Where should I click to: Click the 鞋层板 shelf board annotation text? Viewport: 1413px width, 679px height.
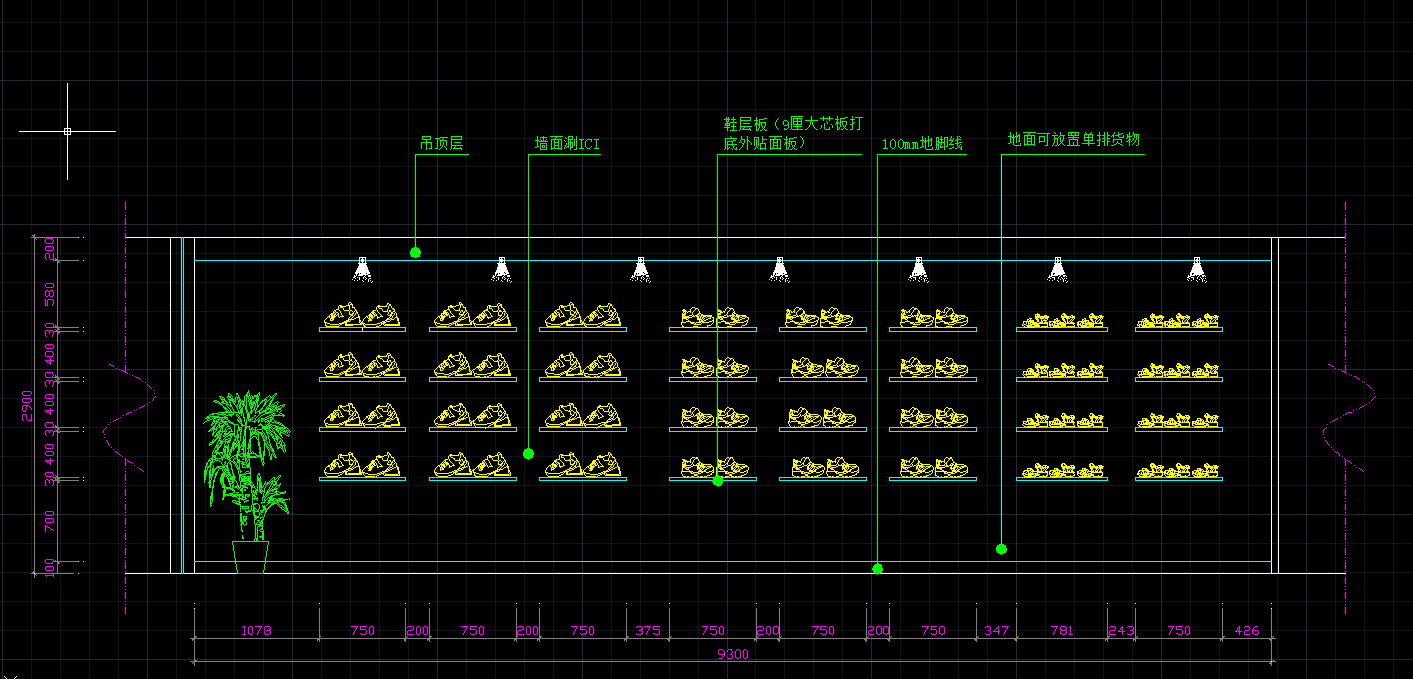pyautogui.click(x=792, y=134)
